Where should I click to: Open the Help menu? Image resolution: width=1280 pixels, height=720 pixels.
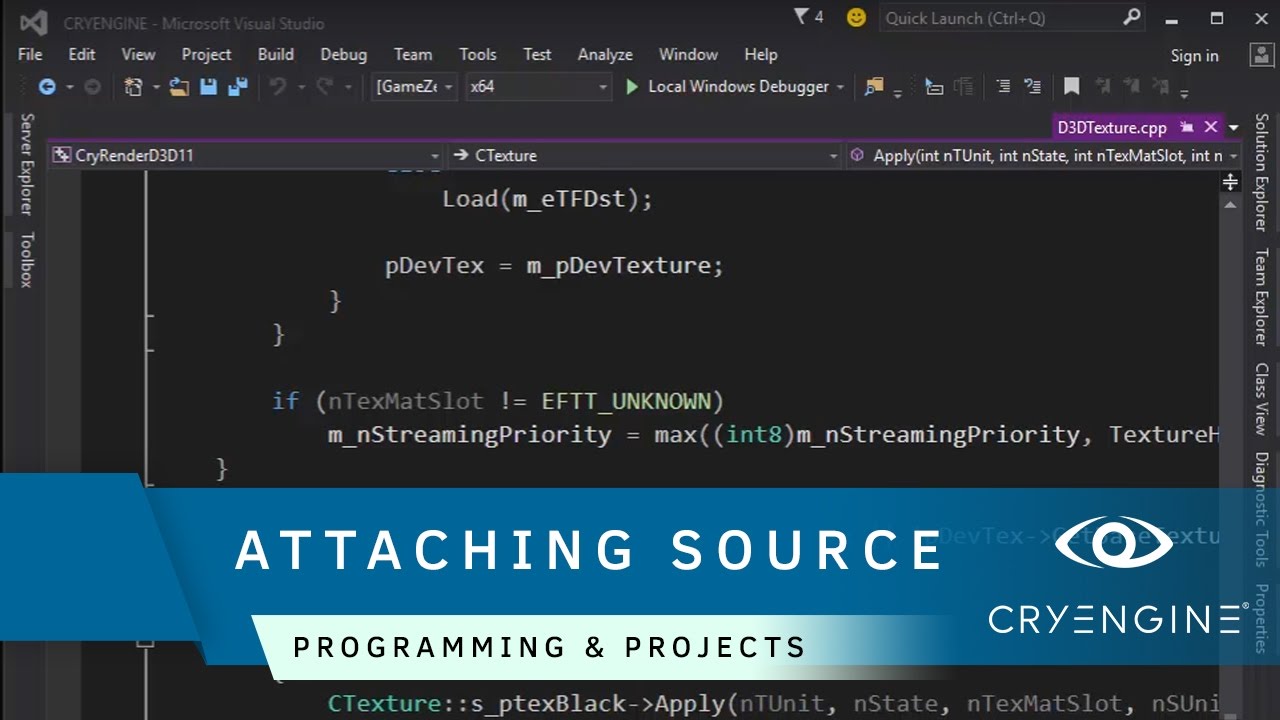(761, 55)
